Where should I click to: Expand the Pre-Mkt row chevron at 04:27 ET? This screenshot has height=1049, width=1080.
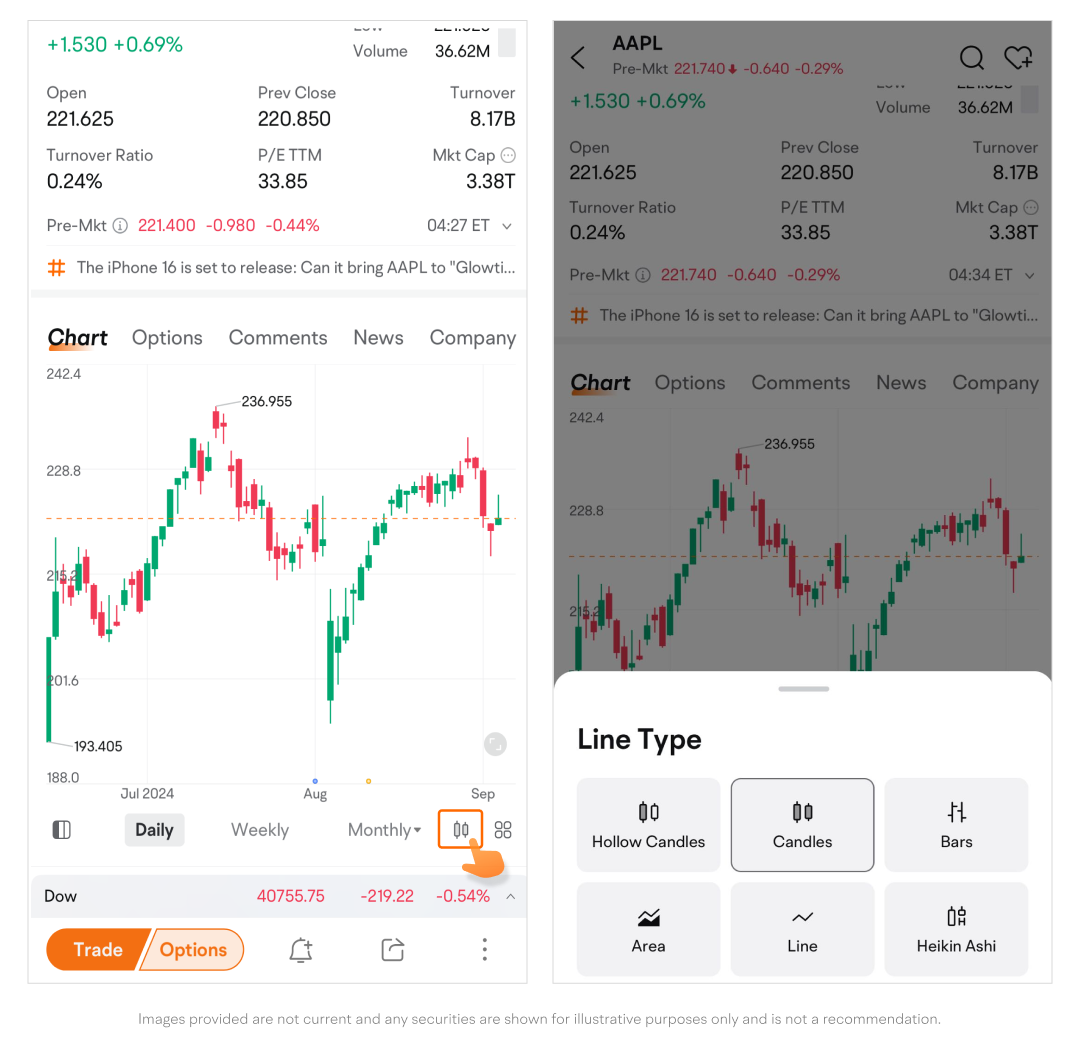pyautogui.click(x=507, y=226)
